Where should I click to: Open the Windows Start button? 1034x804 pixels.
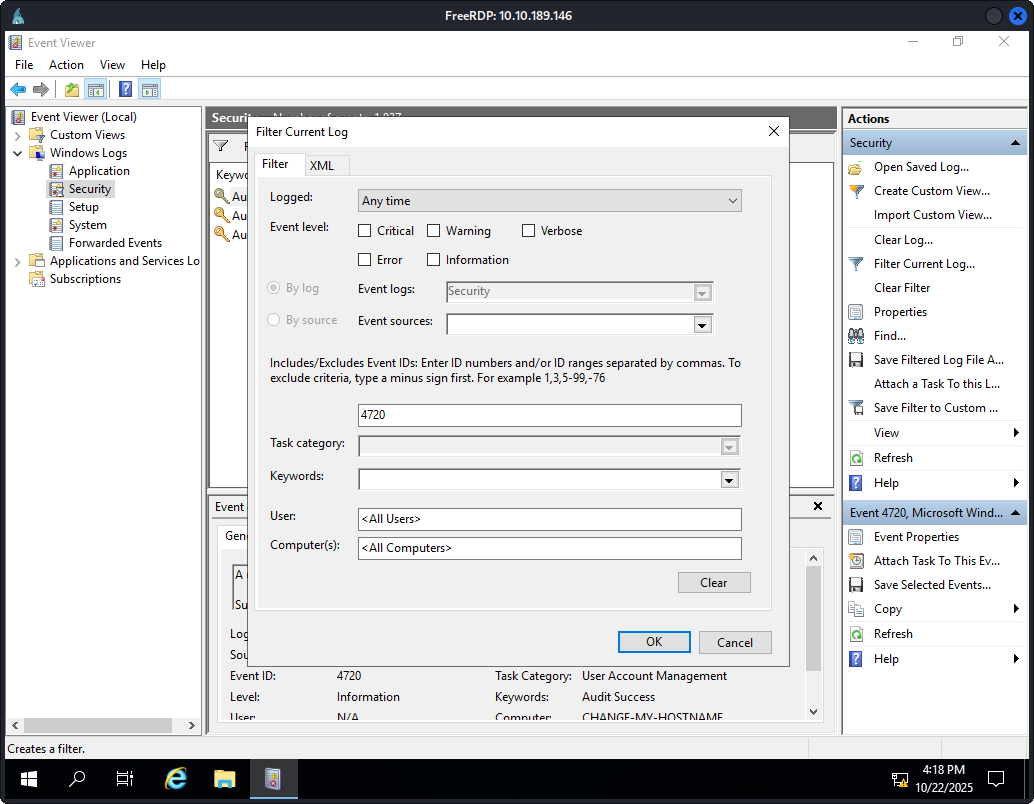tap(29, 779)
